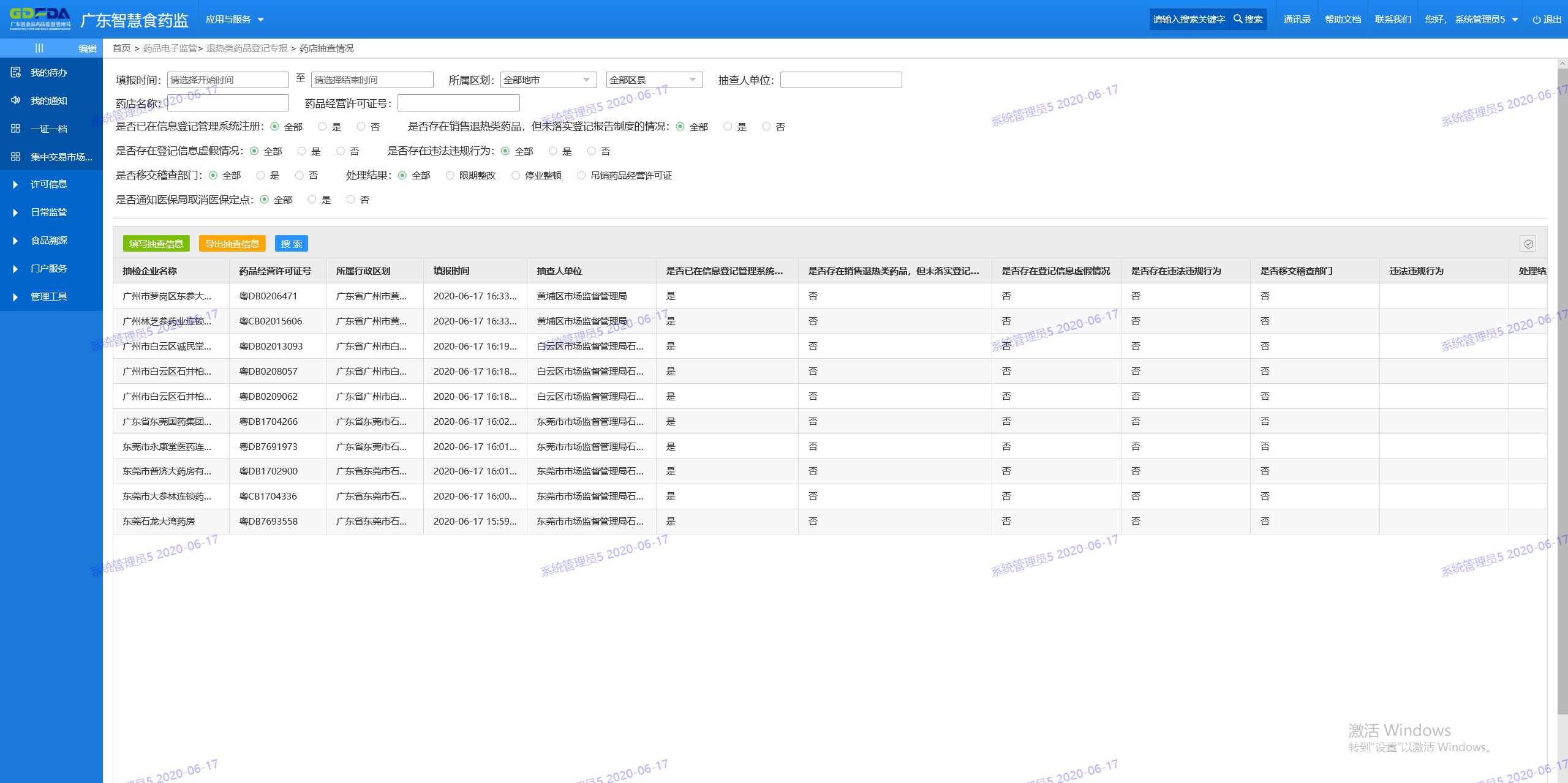Click the 所属行政区划 column header
Viewport: 1568px width, 783px height.
click(x=375, y=271)
